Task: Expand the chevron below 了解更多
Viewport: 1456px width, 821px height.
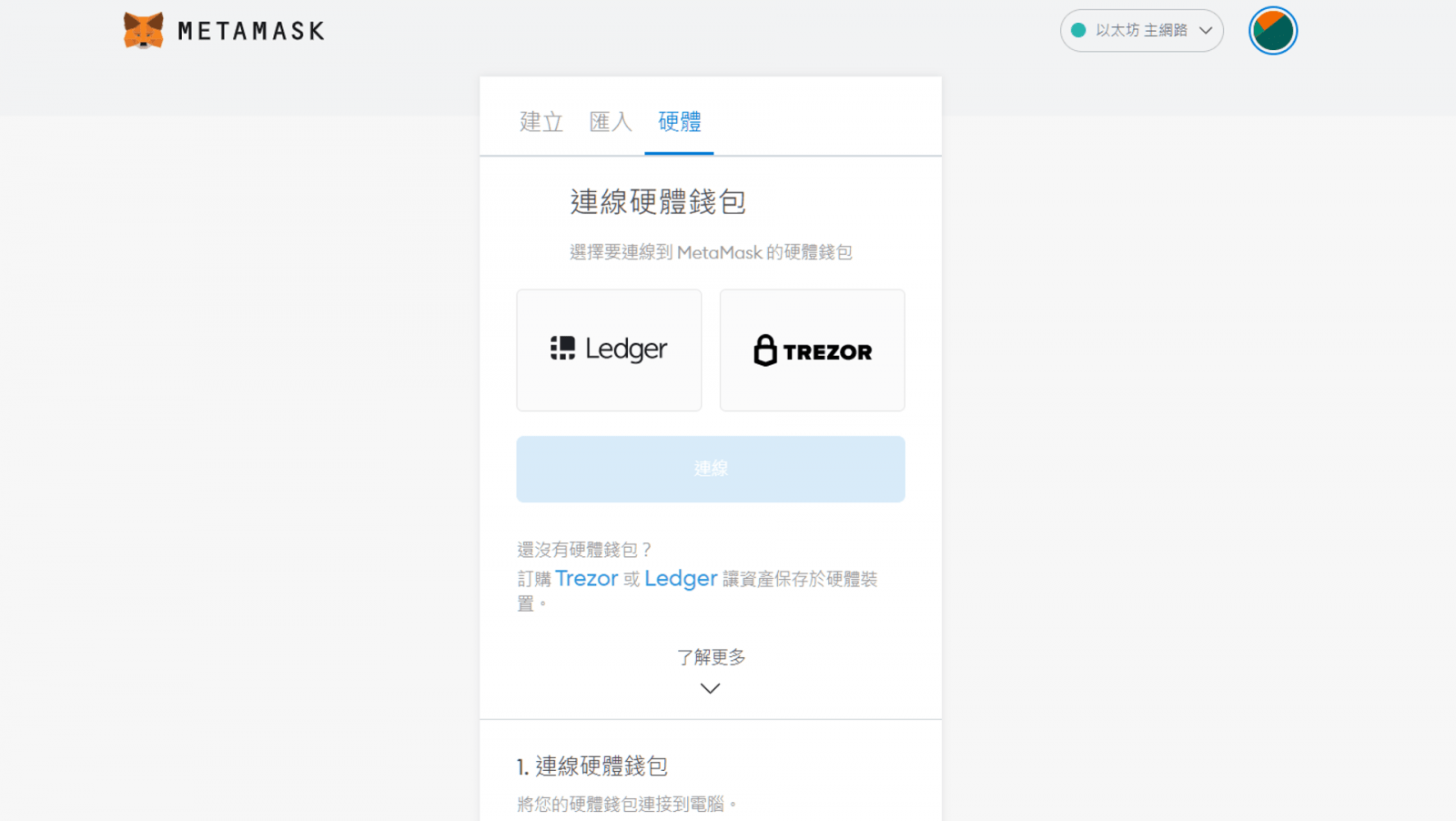Action: [x=711, y=689]
